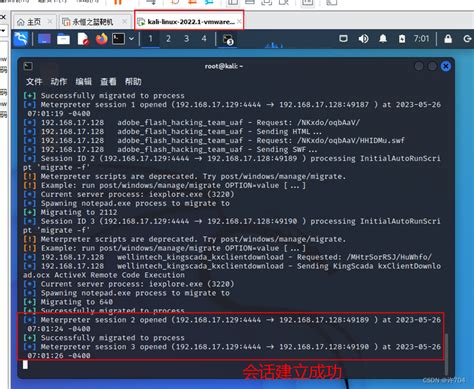Close the 主页 tab

pos(50,22)
